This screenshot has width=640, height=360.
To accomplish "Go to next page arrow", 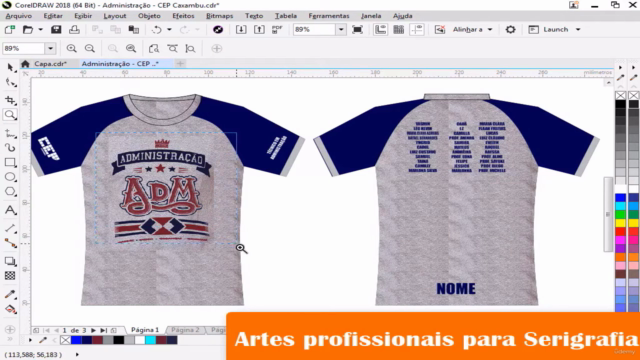I will coord(93,330).
